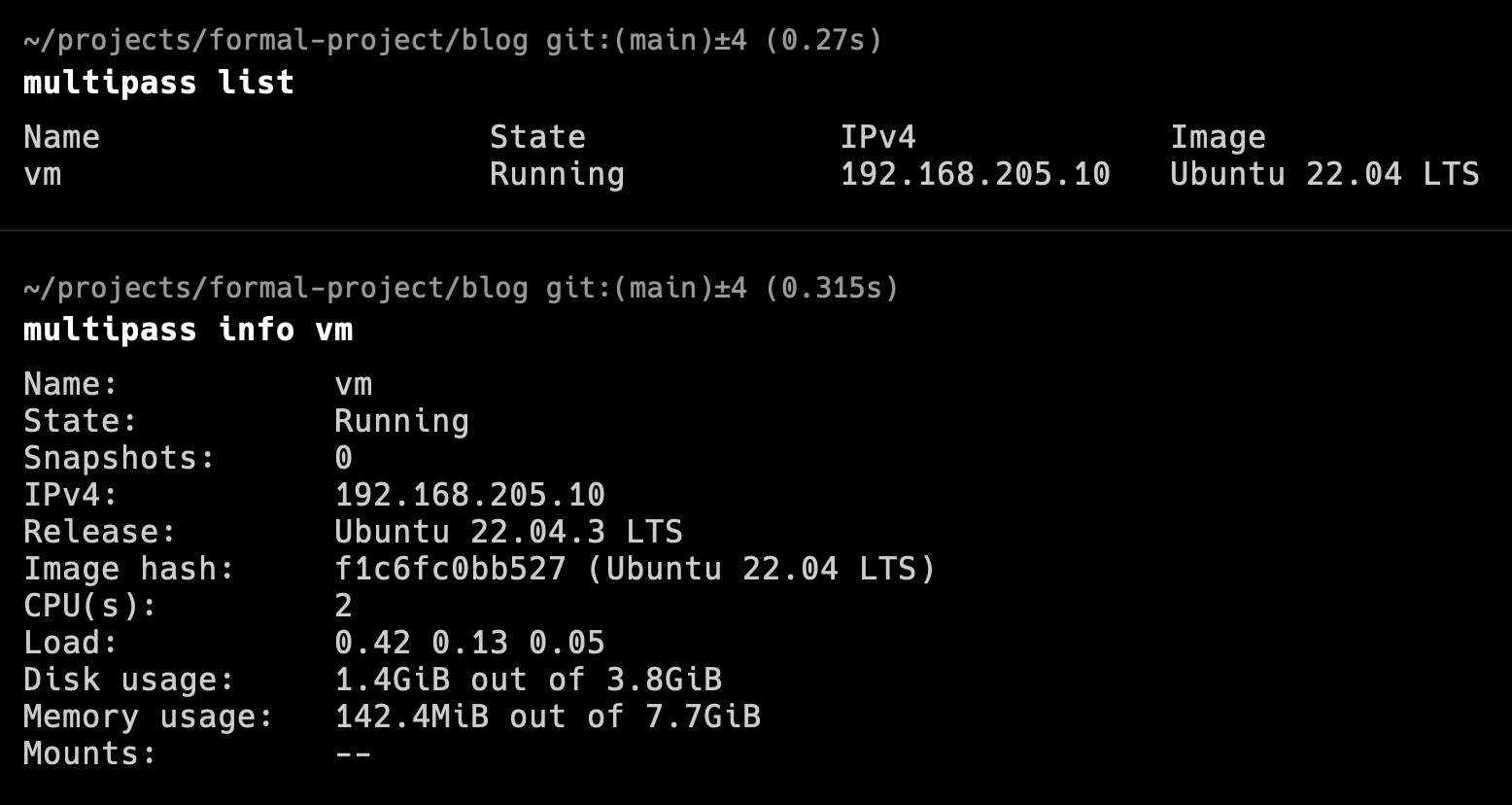Click the 'Running' state in the list table row

(x=557, y=174)
